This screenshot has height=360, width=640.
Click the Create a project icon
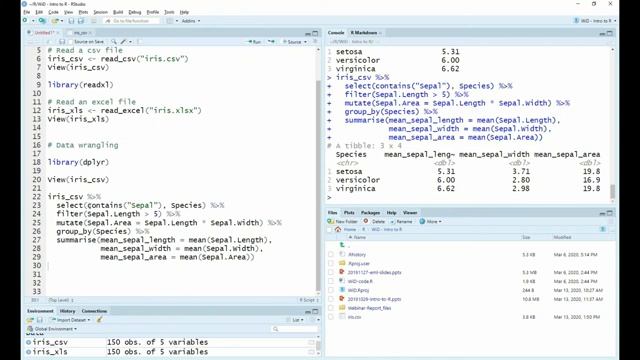click(x=42, y=20)
